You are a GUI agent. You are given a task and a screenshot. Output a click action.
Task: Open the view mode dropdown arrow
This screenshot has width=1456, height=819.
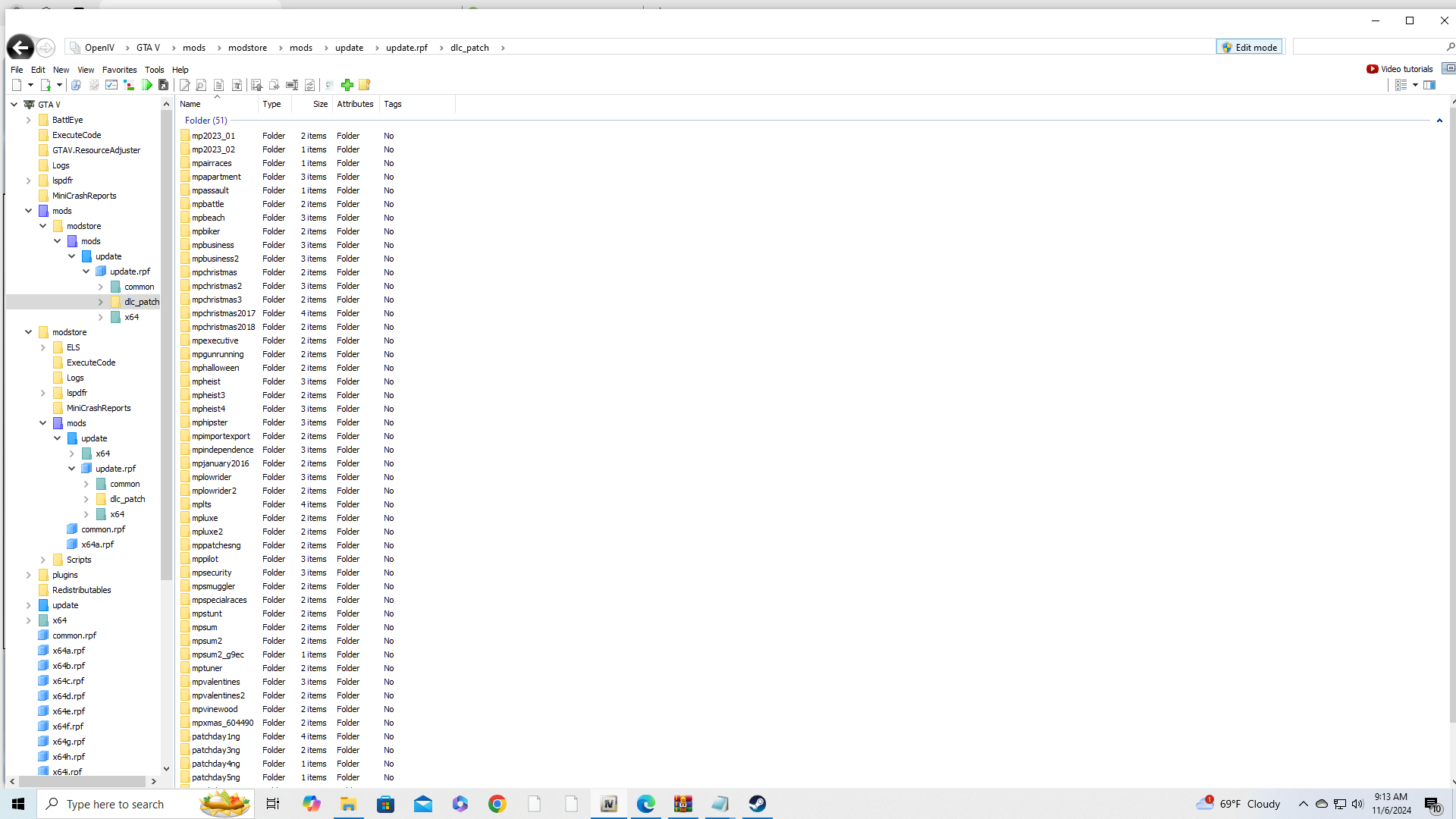(1415, 85)
